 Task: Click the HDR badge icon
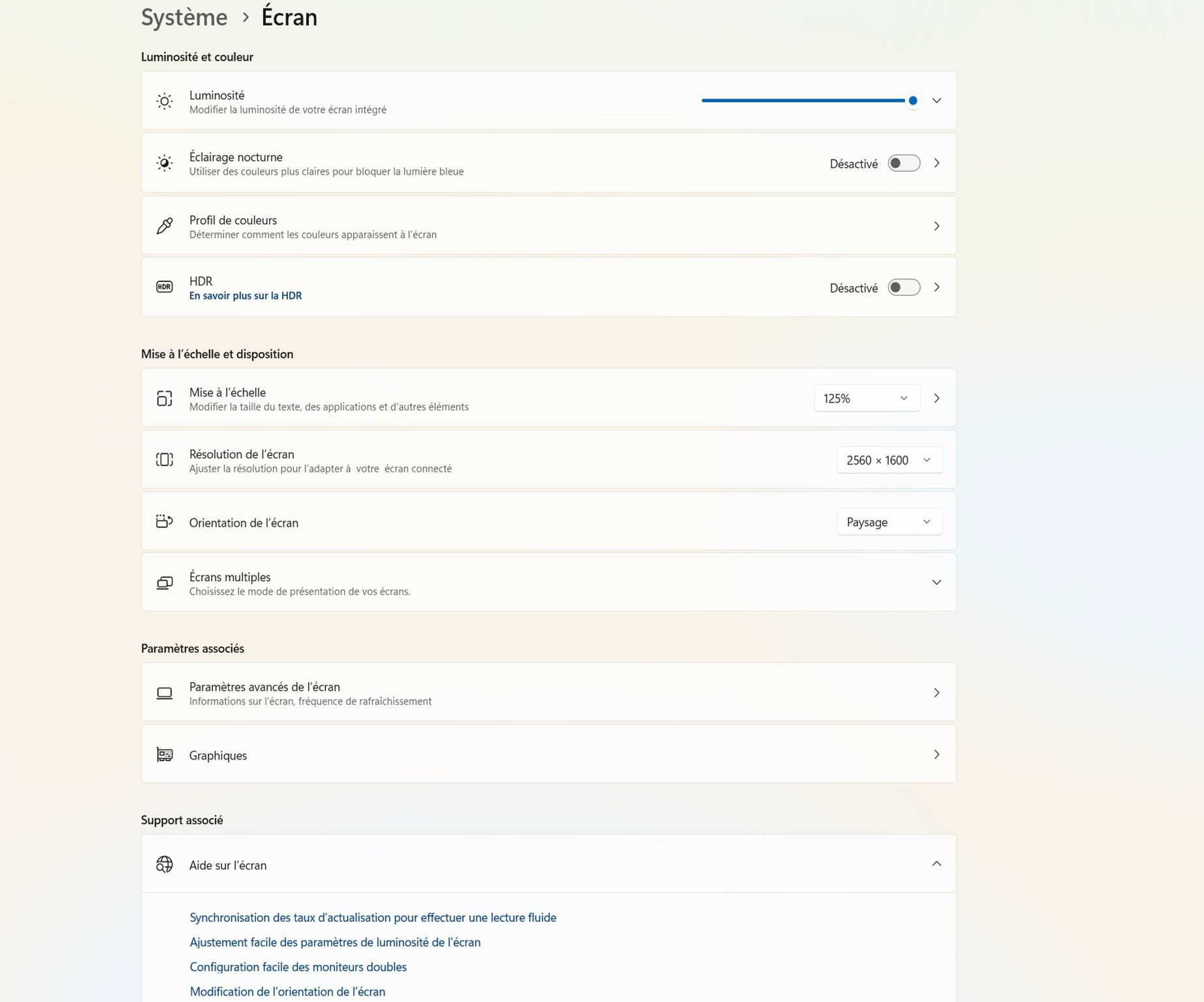coord(164,287)
